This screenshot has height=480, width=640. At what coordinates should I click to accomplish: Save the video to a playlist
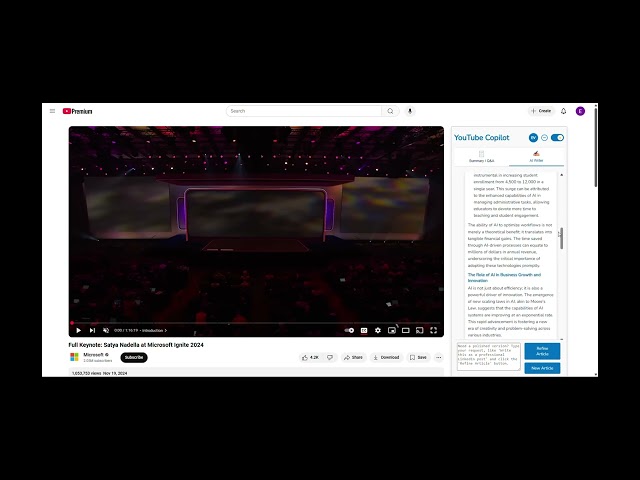[418, 358]
